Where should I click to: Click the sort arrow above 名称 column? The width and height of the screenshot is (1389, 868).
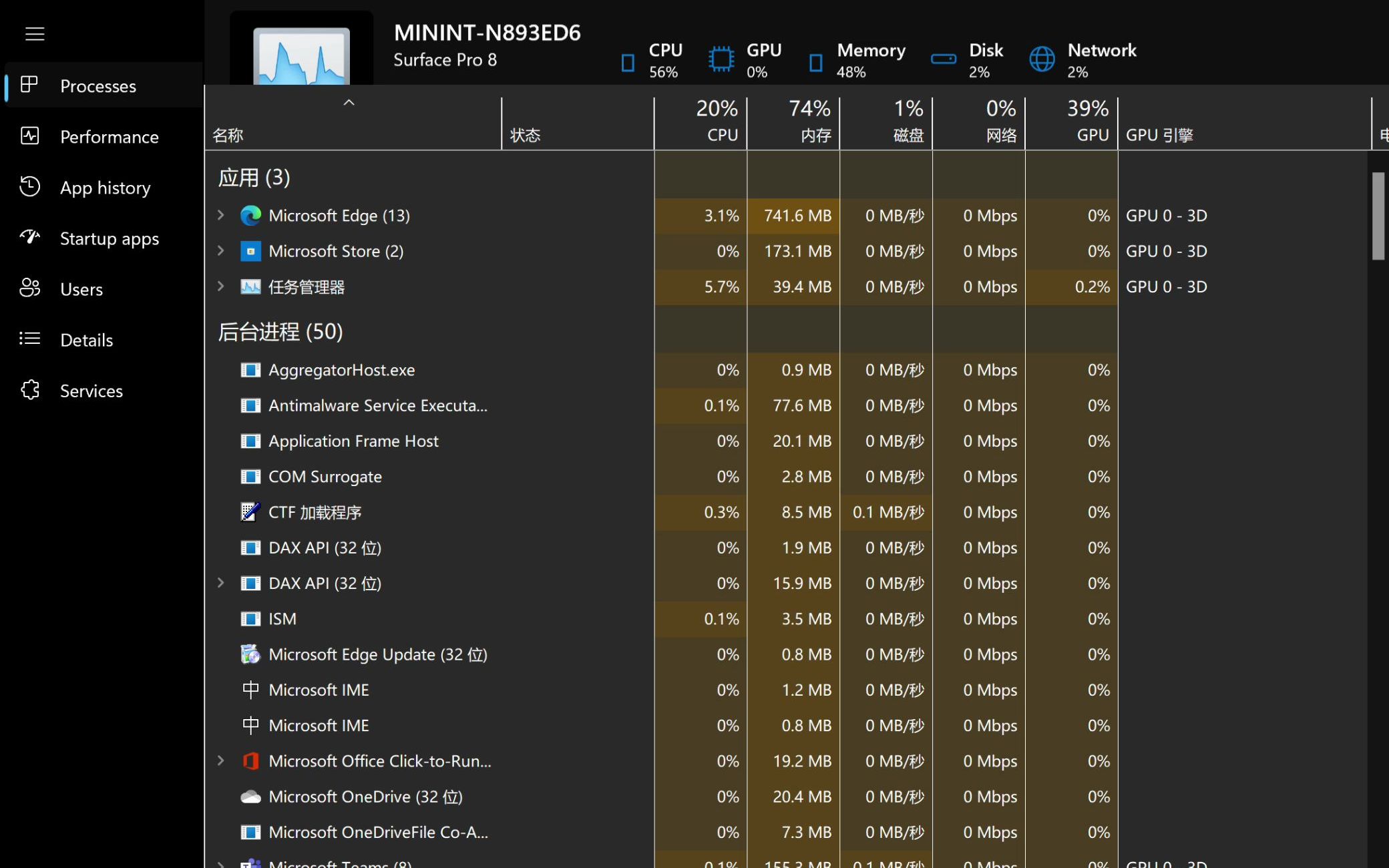349,103
